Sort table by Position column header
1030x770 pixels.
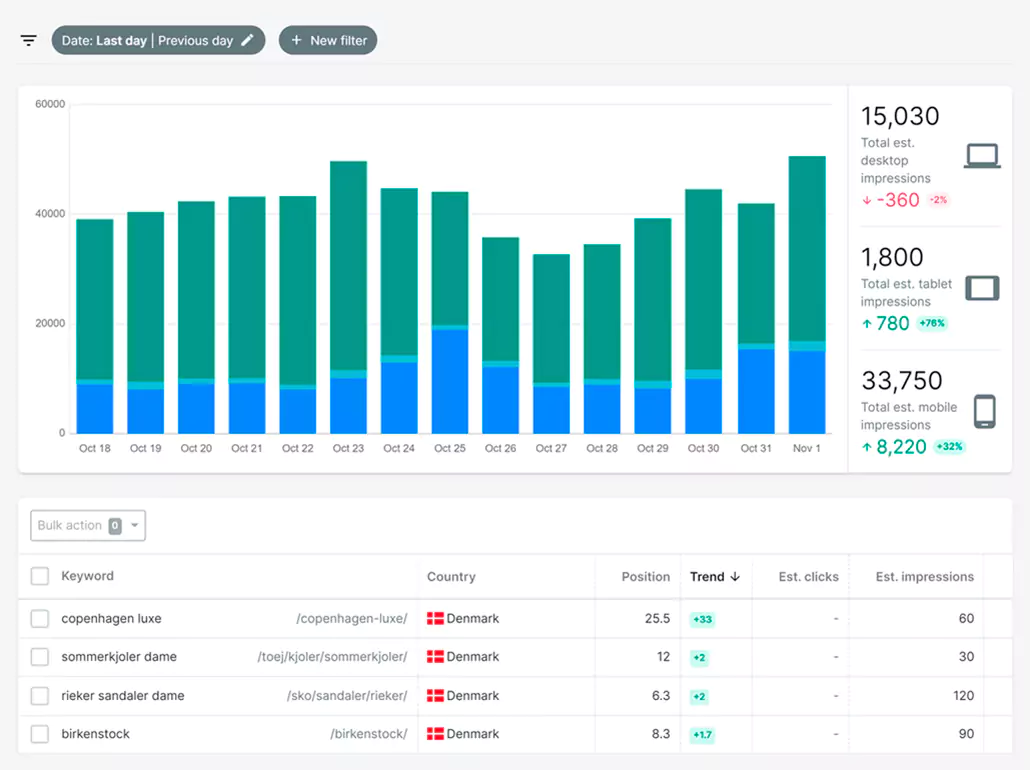(645, 577)
